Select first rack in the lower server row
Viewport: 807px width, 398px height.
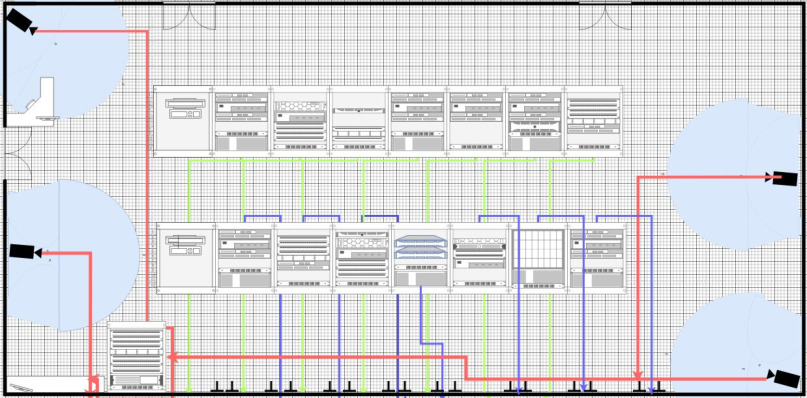coord(186,258)
